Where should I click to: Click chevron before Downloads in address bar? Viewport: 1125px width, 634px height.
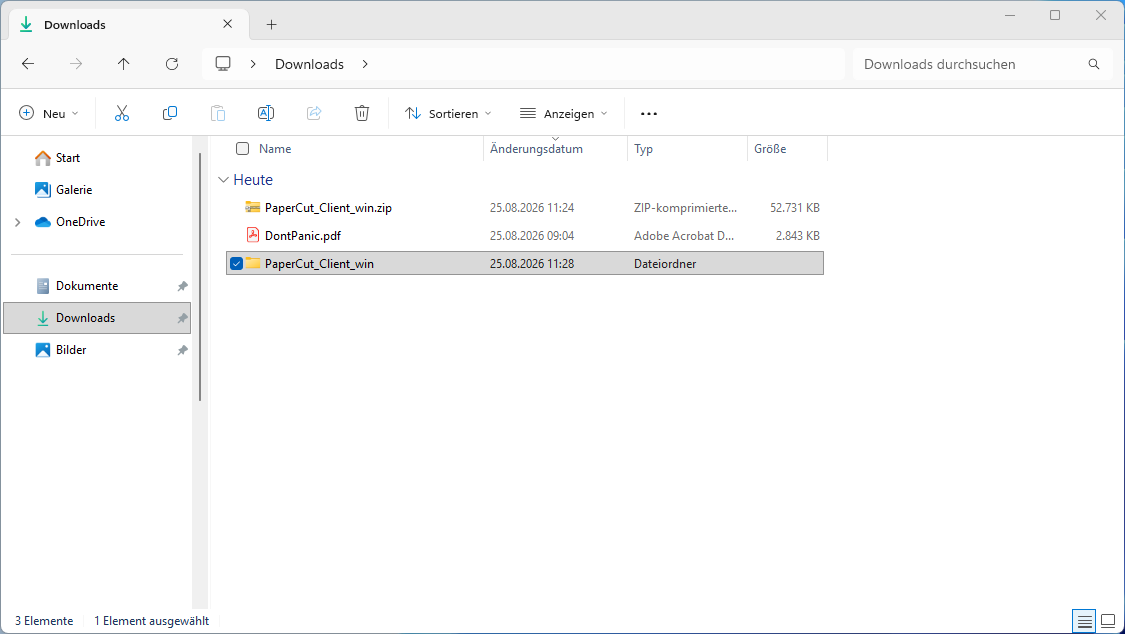[253, 64]
